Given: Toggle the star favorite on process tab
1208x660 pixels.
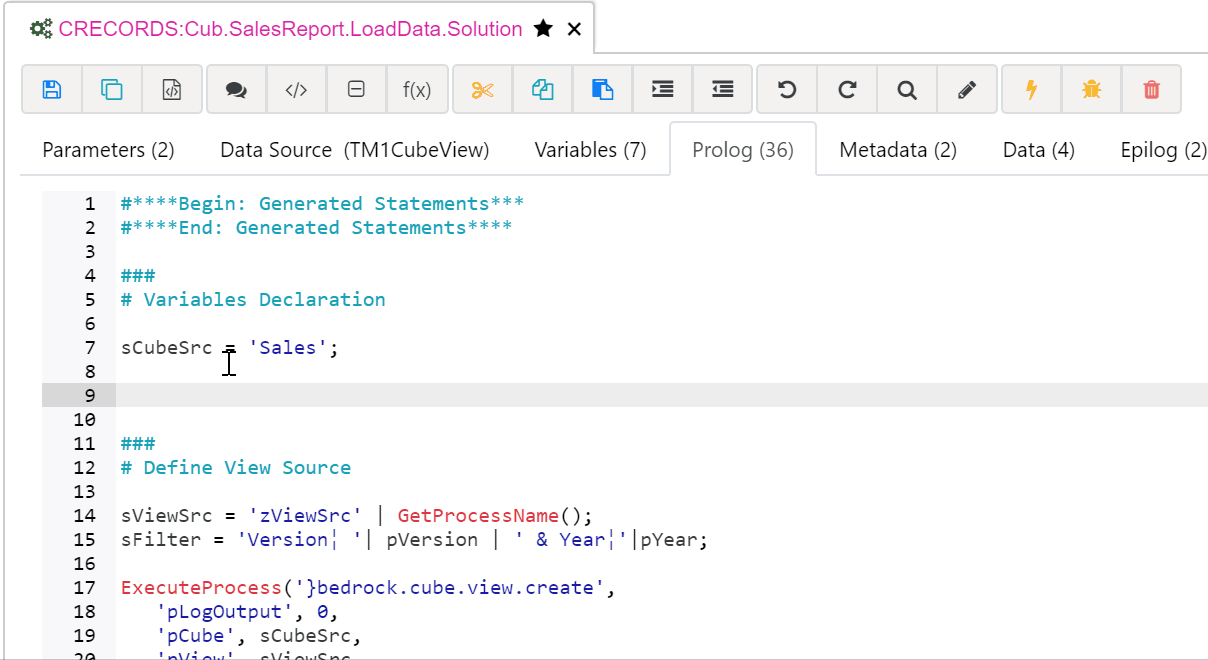Looking at the screenshot, I should tap(543, 29).
